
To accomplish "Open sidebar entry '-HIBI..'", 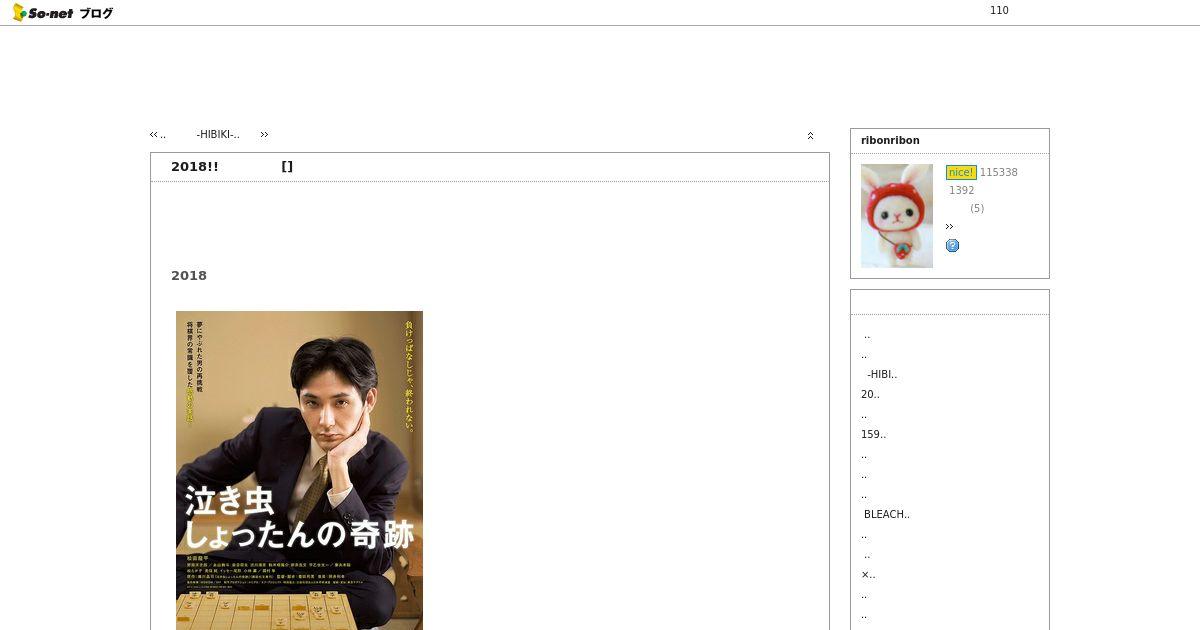I will coord(882,374).
